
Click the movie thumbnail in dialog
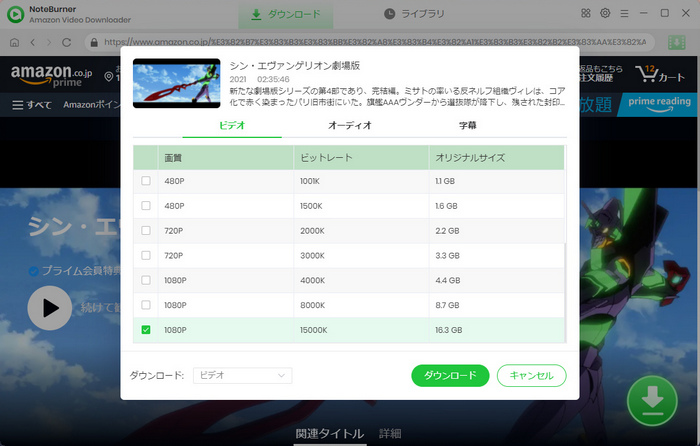(176, 83)
